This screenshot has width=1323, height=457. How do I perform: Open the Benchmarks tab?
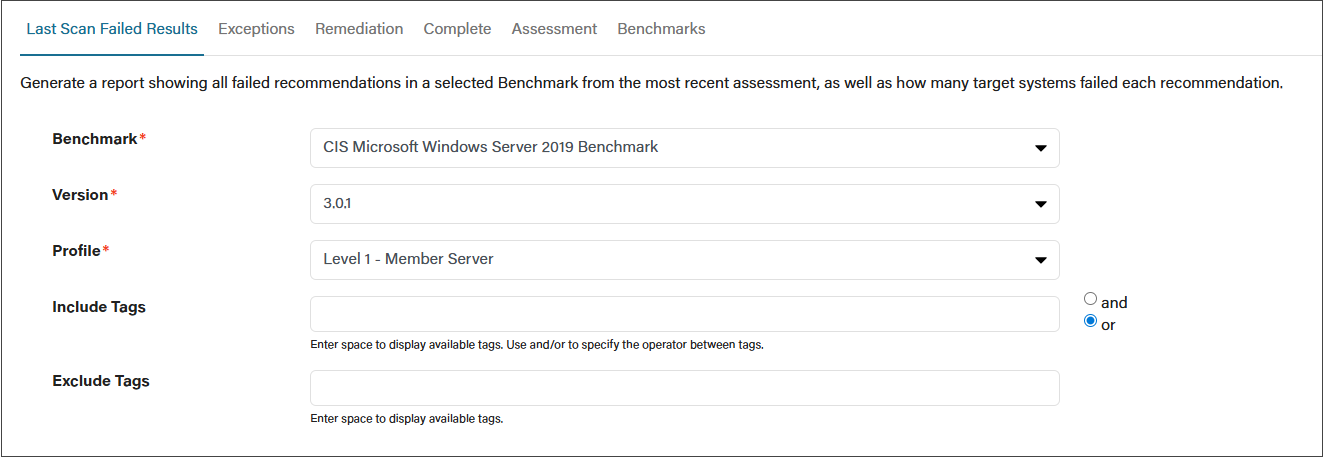(x=661, y=29)
